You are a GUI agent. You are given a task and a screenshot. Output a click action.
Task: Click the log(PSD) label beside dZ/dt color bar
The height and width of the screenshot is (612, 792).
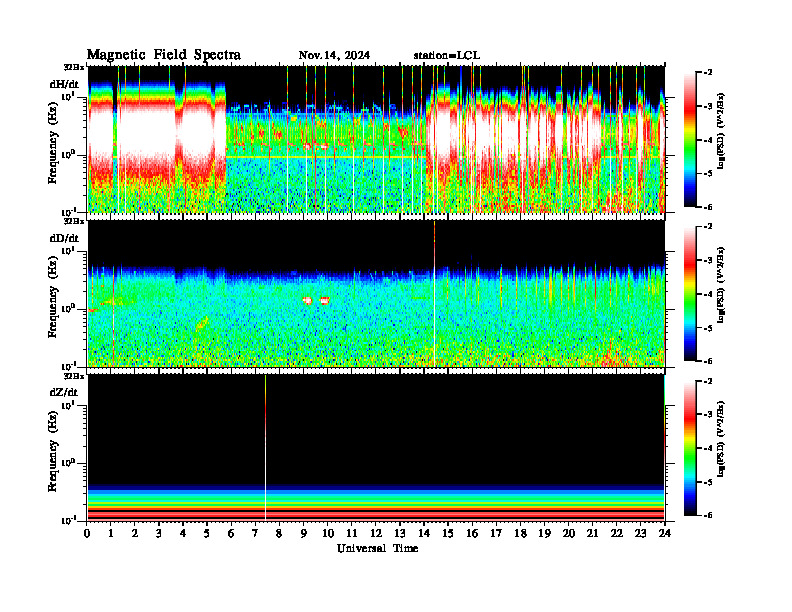coord(721,439)
